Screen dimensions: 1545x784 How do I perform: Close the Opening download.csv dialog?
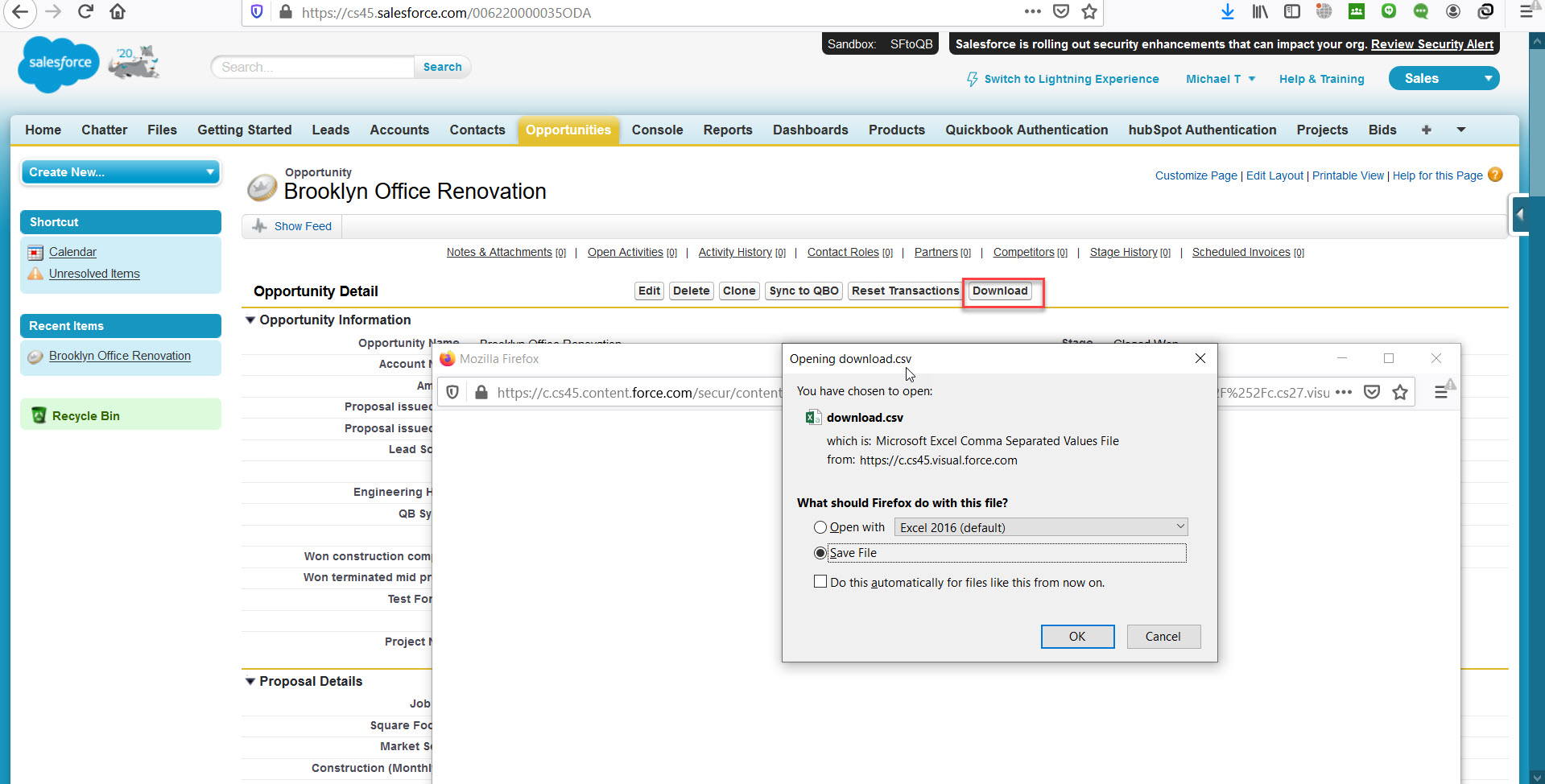tap(1200, 358)
